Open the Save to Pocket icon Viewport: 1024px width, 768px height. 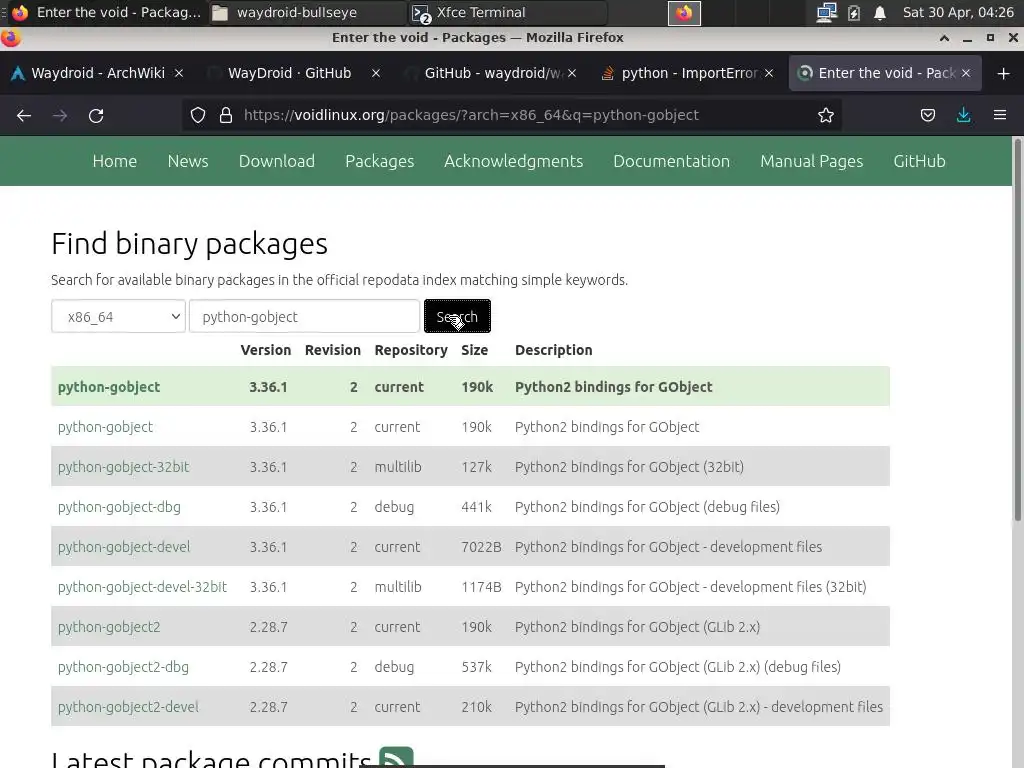click(927, 116)
